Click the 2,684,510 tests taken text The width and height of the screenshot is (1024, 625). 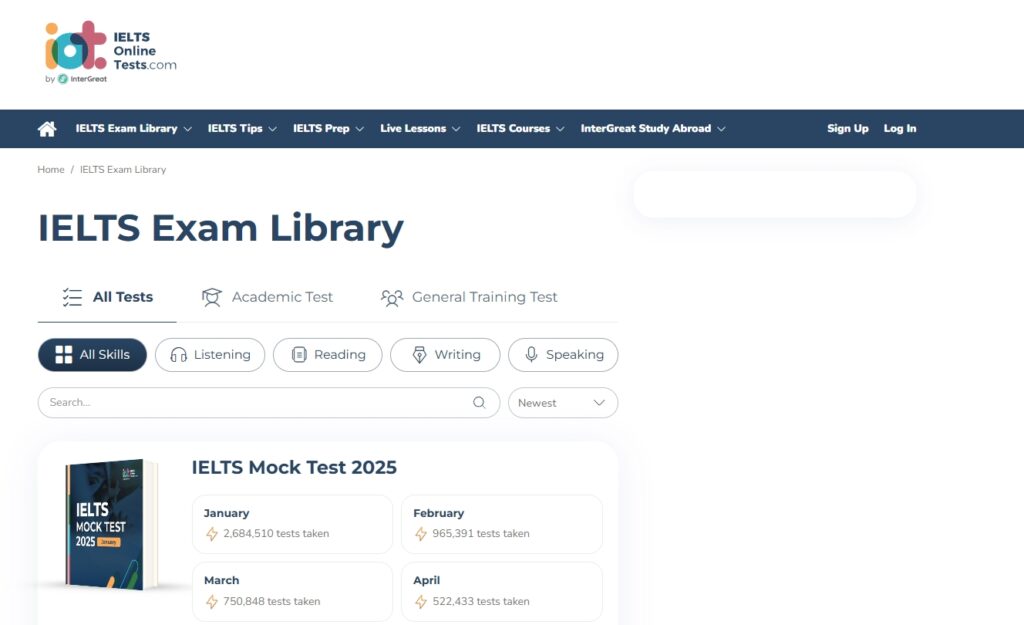276,534
